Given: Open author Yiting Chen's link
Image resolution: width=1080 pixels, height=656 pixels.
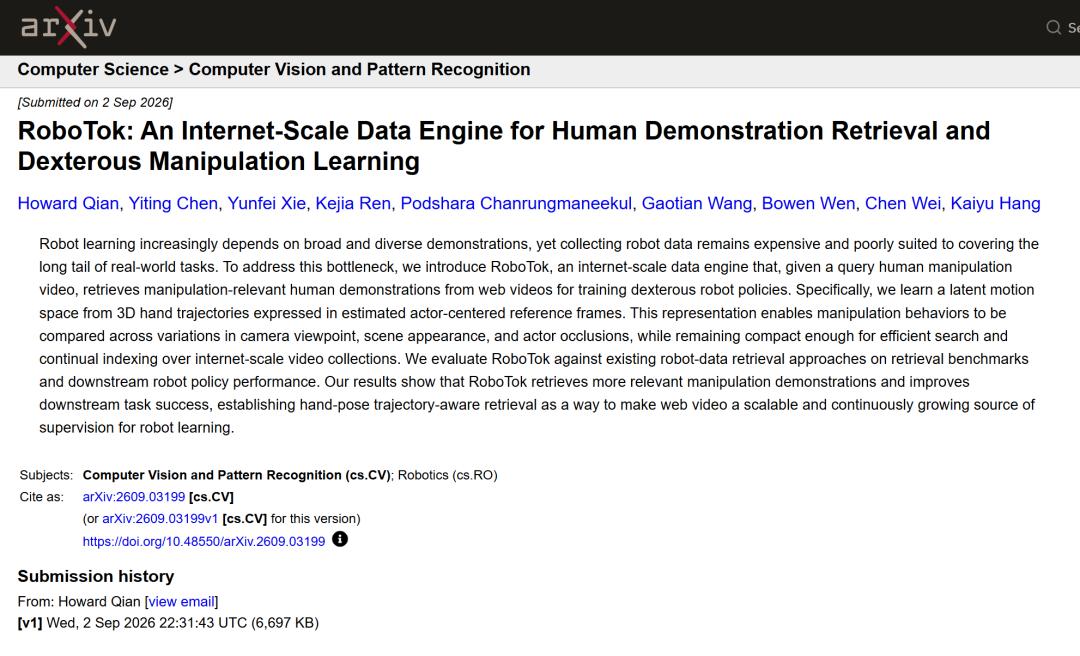Looking at the screenshot, I should 173,203.
